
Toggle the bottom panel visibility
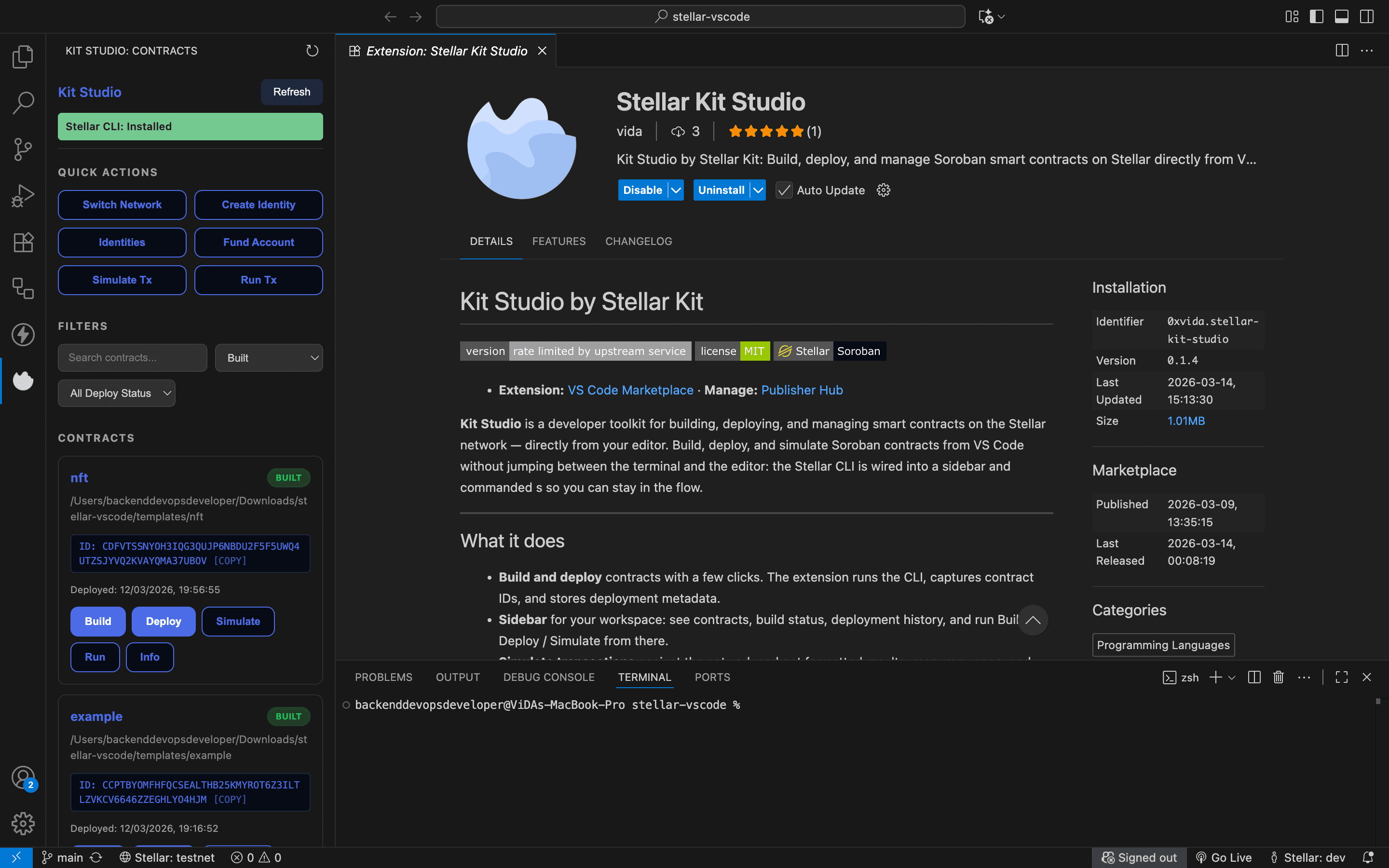point(1341,16)
